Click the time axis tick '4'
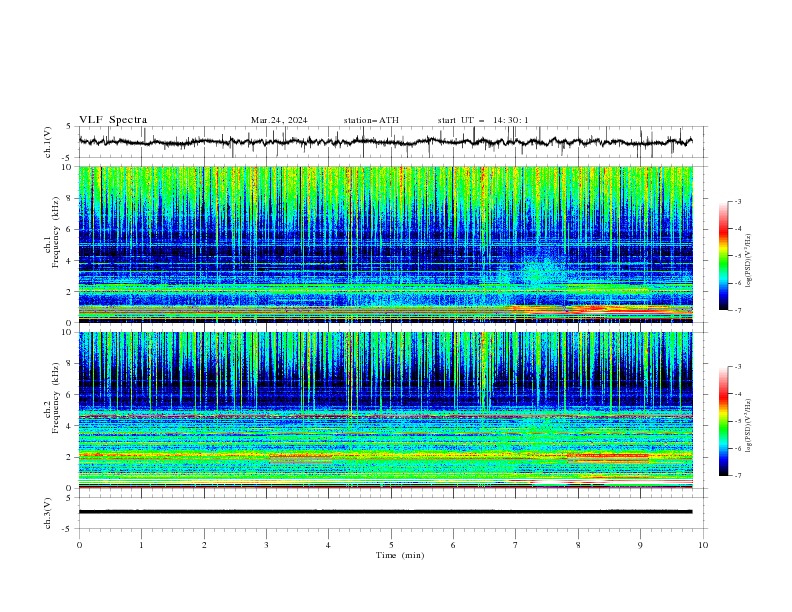 329,545
